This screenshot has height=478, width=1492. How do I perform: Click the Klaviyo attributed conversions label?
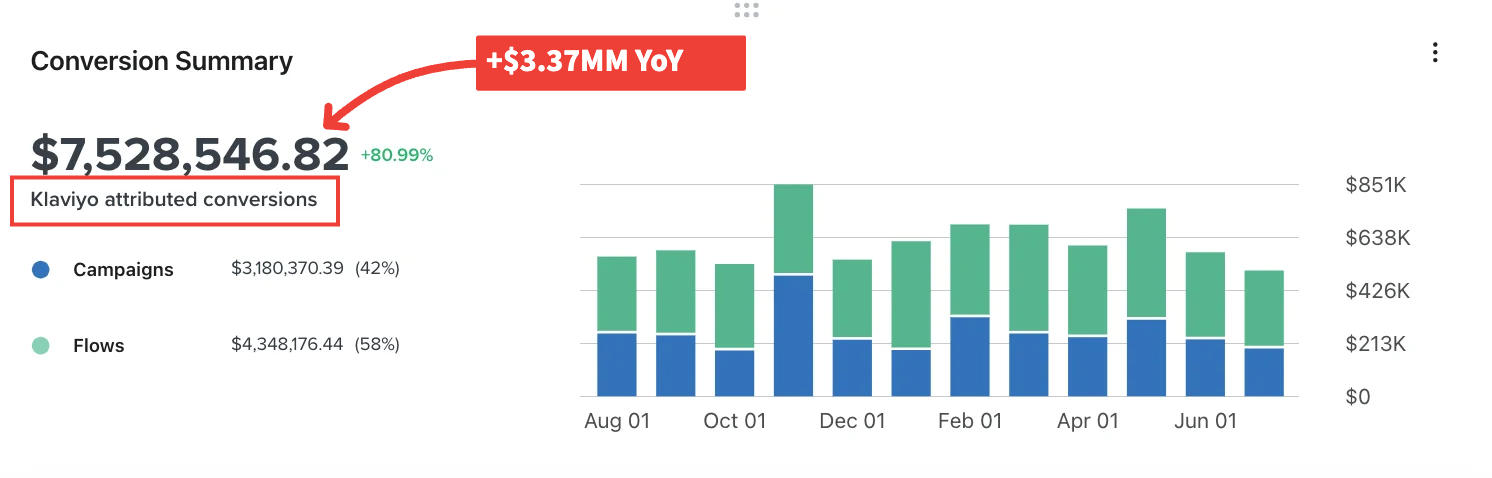174,199
